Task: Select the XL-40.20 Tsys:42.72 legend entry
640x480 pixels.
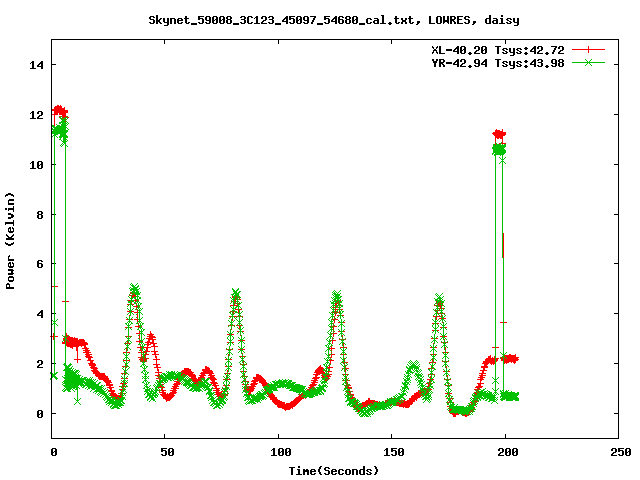Action: coord(498,50)
